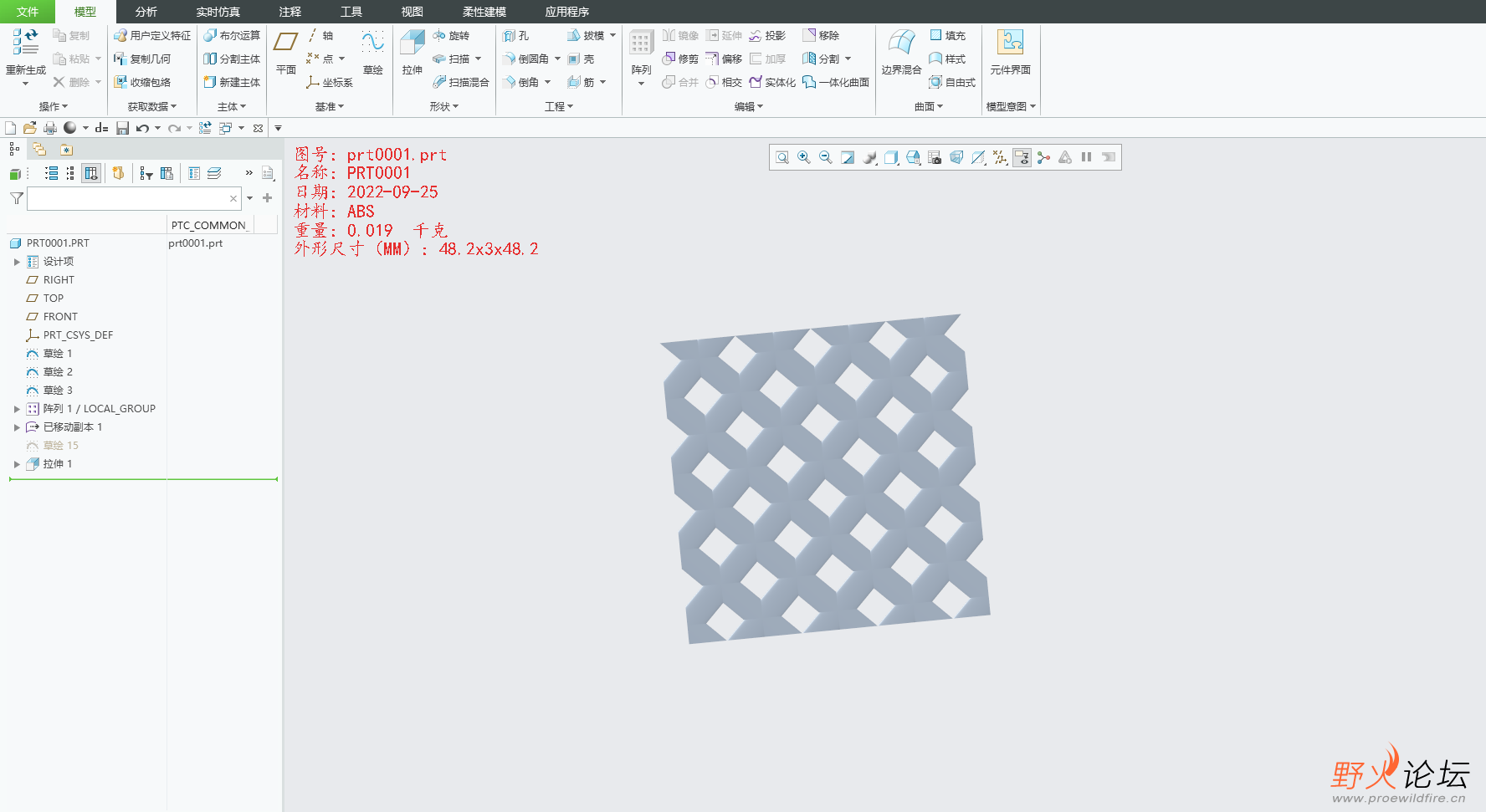Open the layers icon in model tree toolbar
This screenshot has width=1486, height=812.
coord(214,173)
